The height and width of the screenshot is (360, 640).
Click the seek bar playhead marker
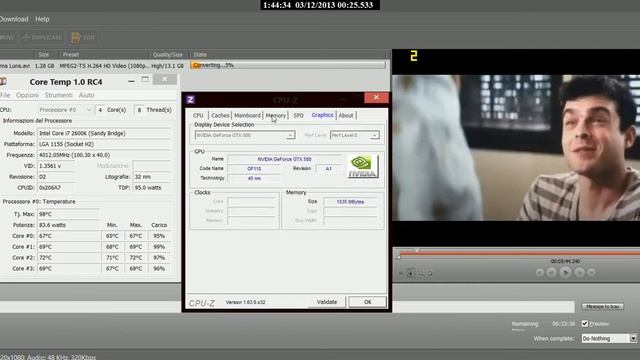click(416, 251)
